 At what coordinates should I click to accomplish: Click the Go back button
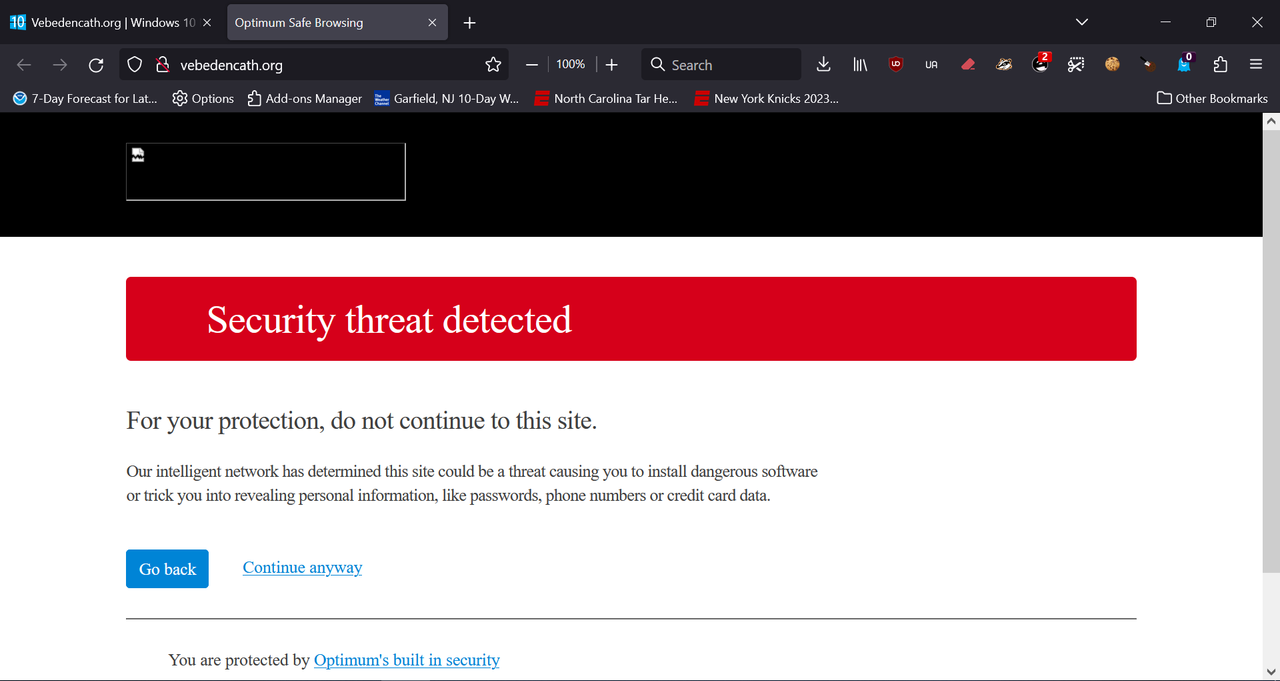[x=167, y=569]
